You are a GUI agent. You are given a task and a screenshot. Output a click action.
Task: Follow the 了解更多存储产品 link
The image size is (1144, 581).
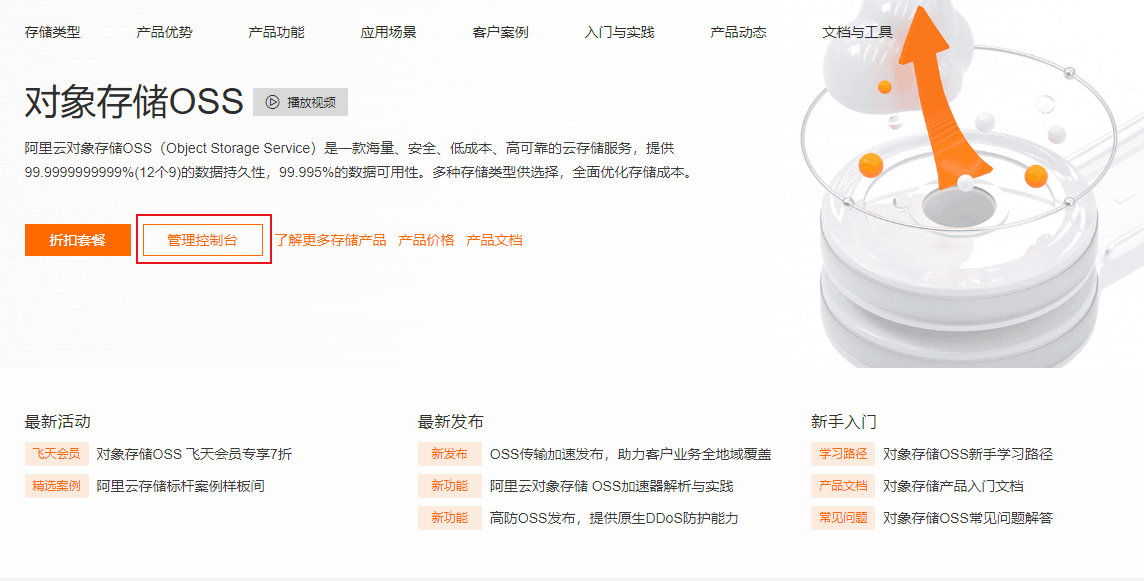click(x=331, y=240)
